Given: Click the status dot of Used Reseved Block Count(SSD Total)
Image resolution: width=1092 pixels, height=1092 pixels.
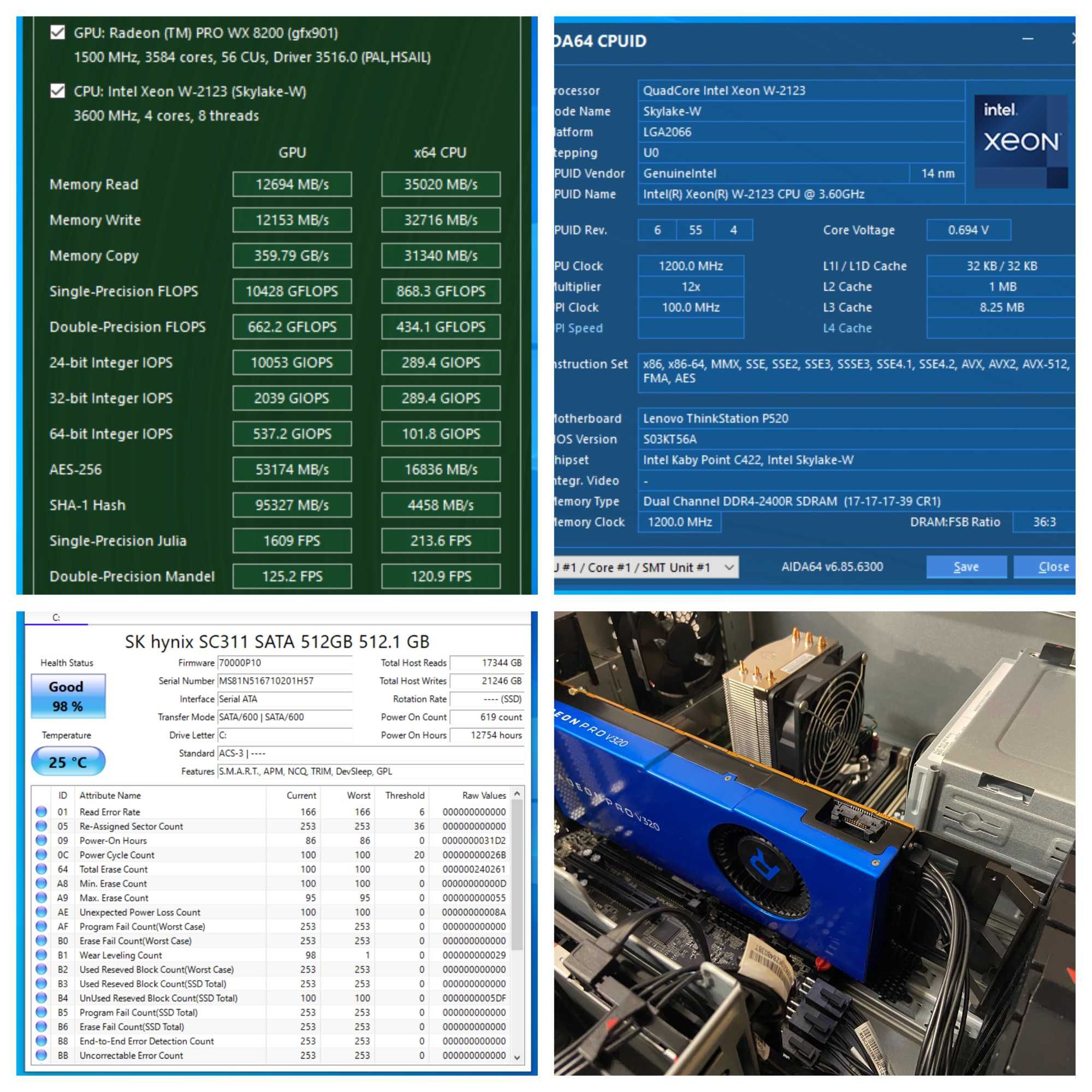Looking at the screenshot, I should click(x=41, y=983).
